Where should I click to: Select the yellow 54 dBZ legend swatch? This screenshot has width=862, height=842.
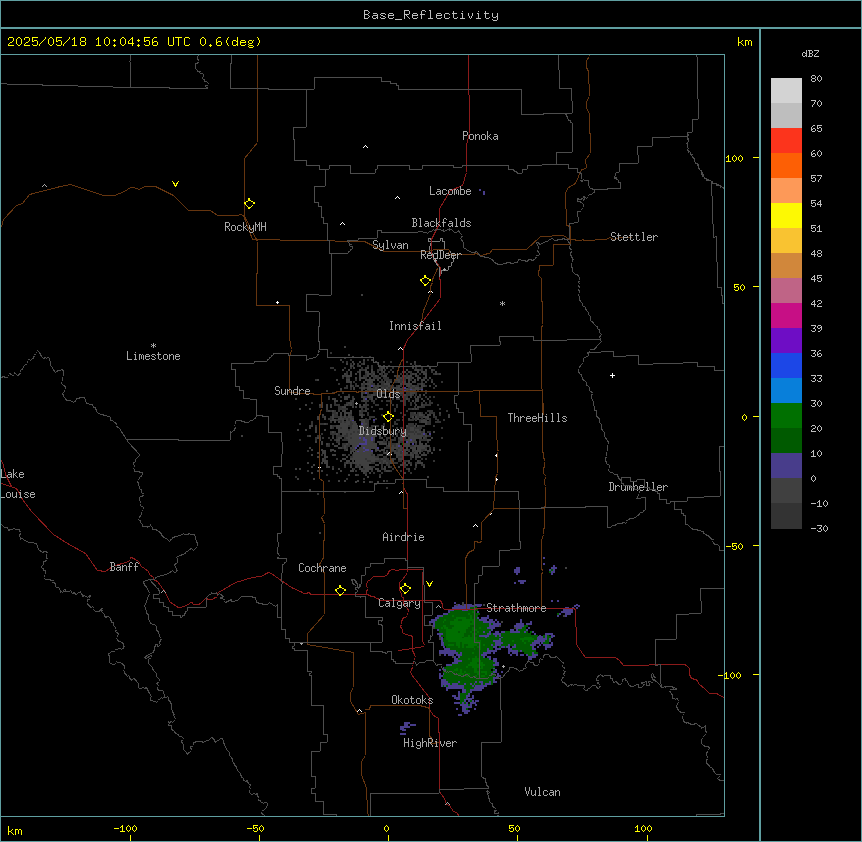click(x=786, y=215)
